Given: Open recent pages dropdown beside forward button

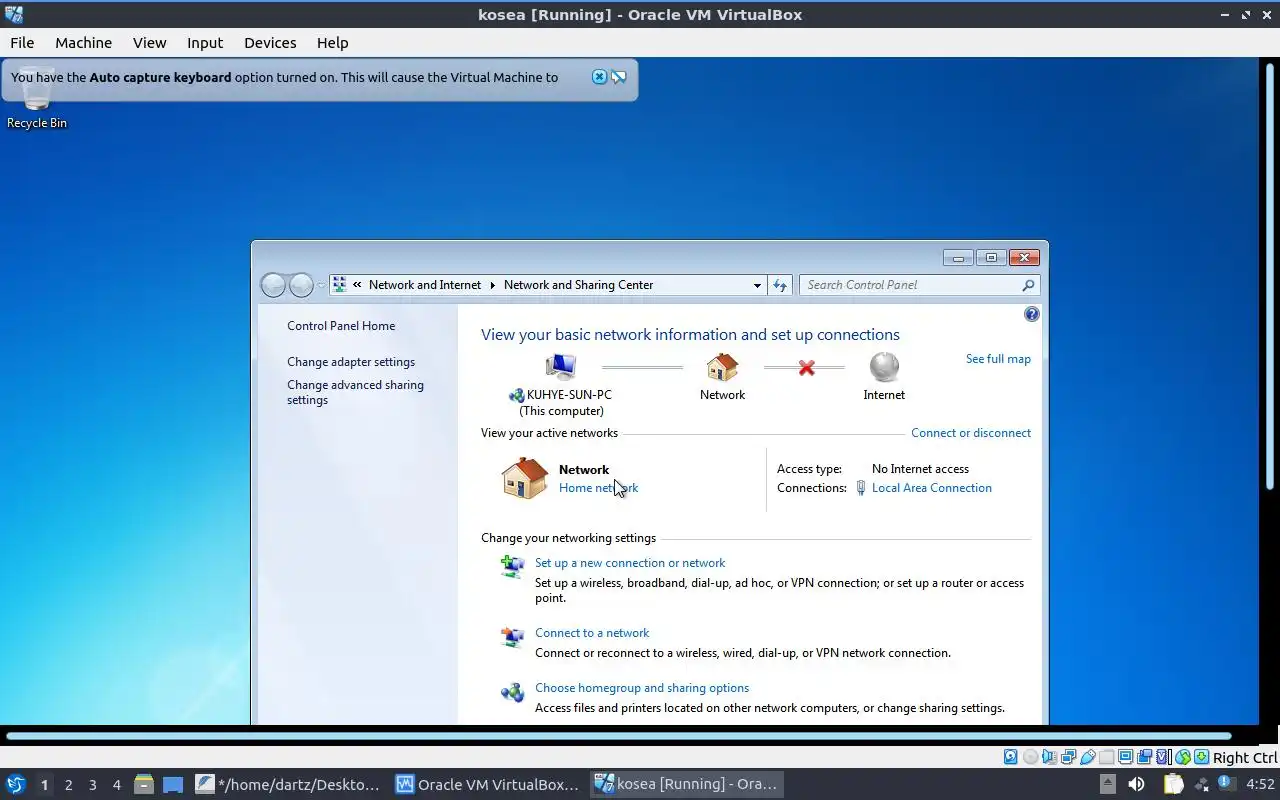Looking at the screenshot, I should pos(321,285).
